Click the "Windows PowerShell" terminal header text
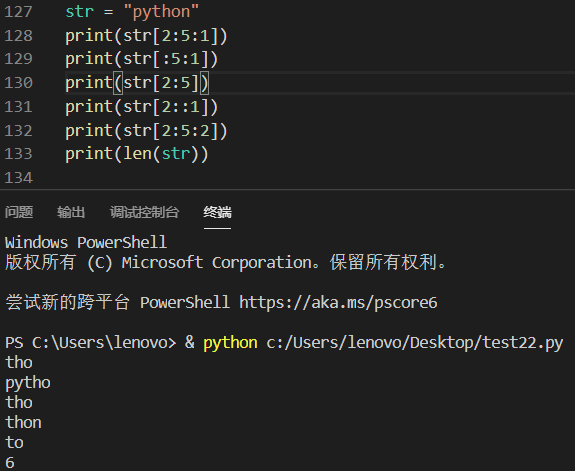Screen dimensions: 575x471 [86, 243]
